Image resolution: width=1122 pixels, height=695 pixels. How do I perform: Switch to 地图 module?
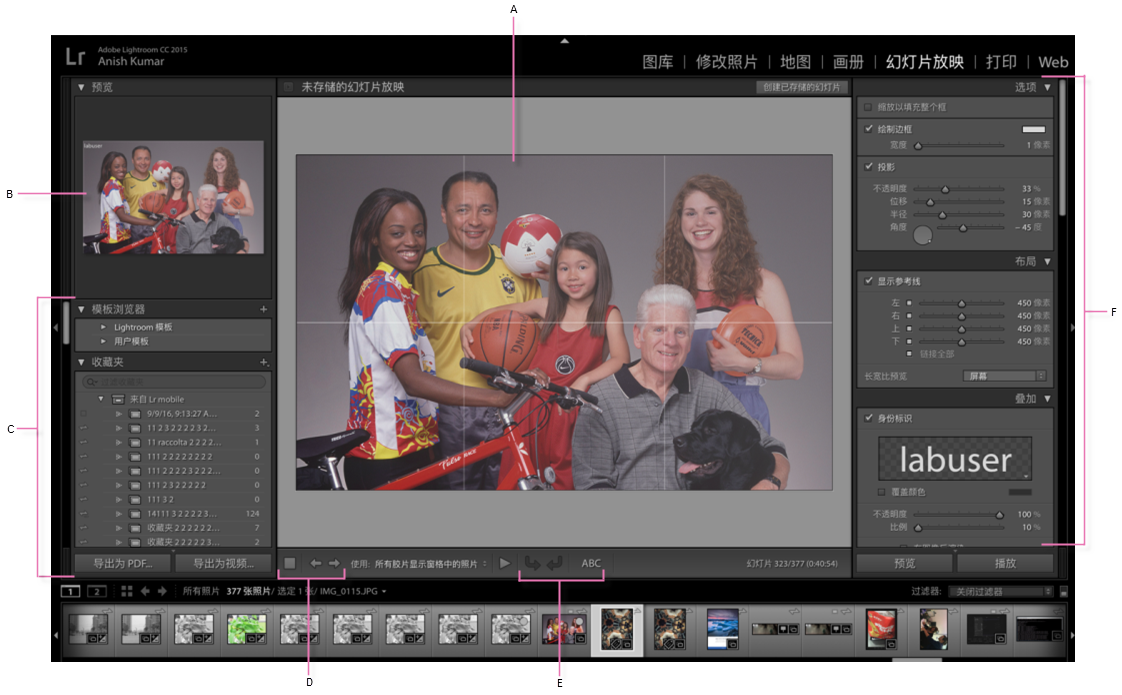coord(795,62)
